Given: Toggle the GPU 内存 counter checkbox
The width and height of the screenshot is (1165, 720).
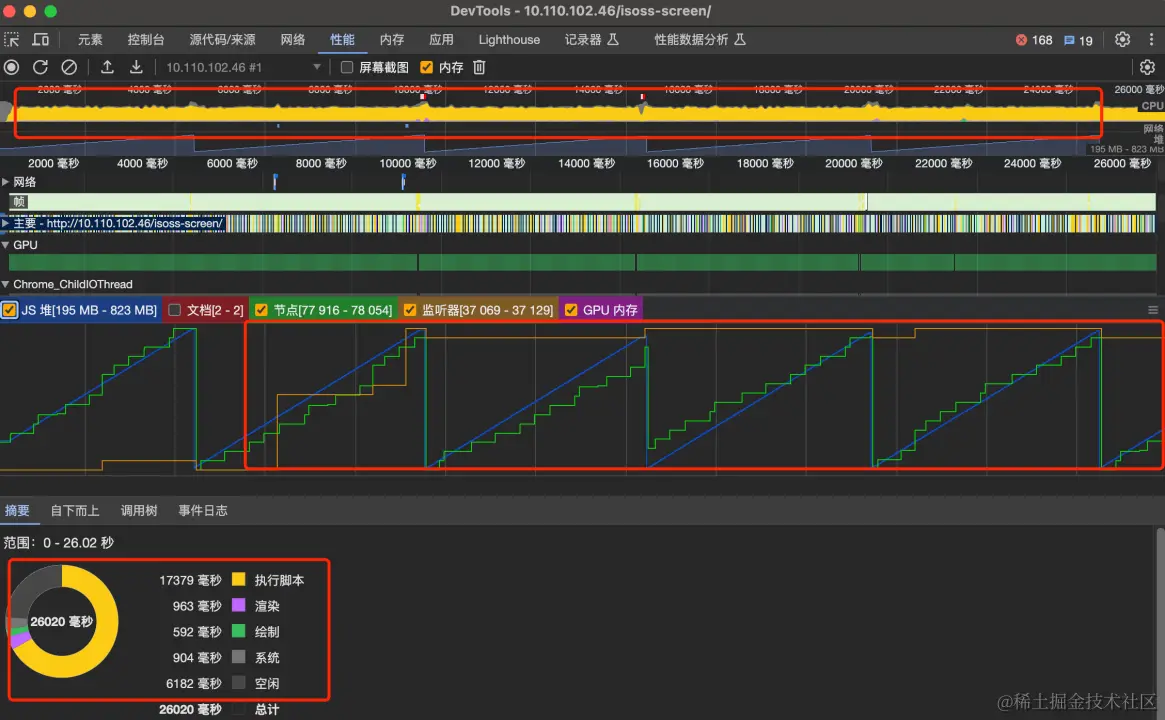Looking at the screenshot, I should click(x=571, y=310).
